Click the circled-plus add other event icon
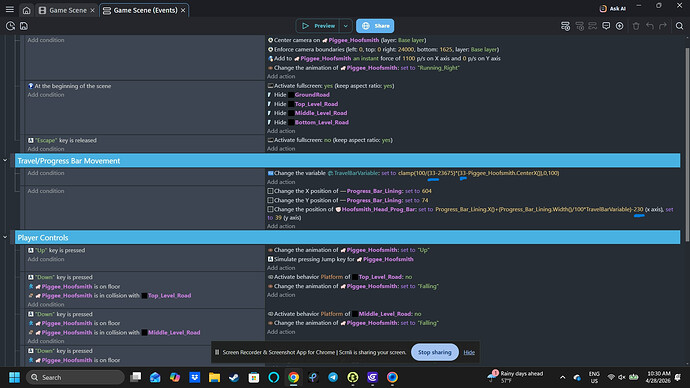The image size is (690, 388). pyautogui.click(x=620, y=26)
